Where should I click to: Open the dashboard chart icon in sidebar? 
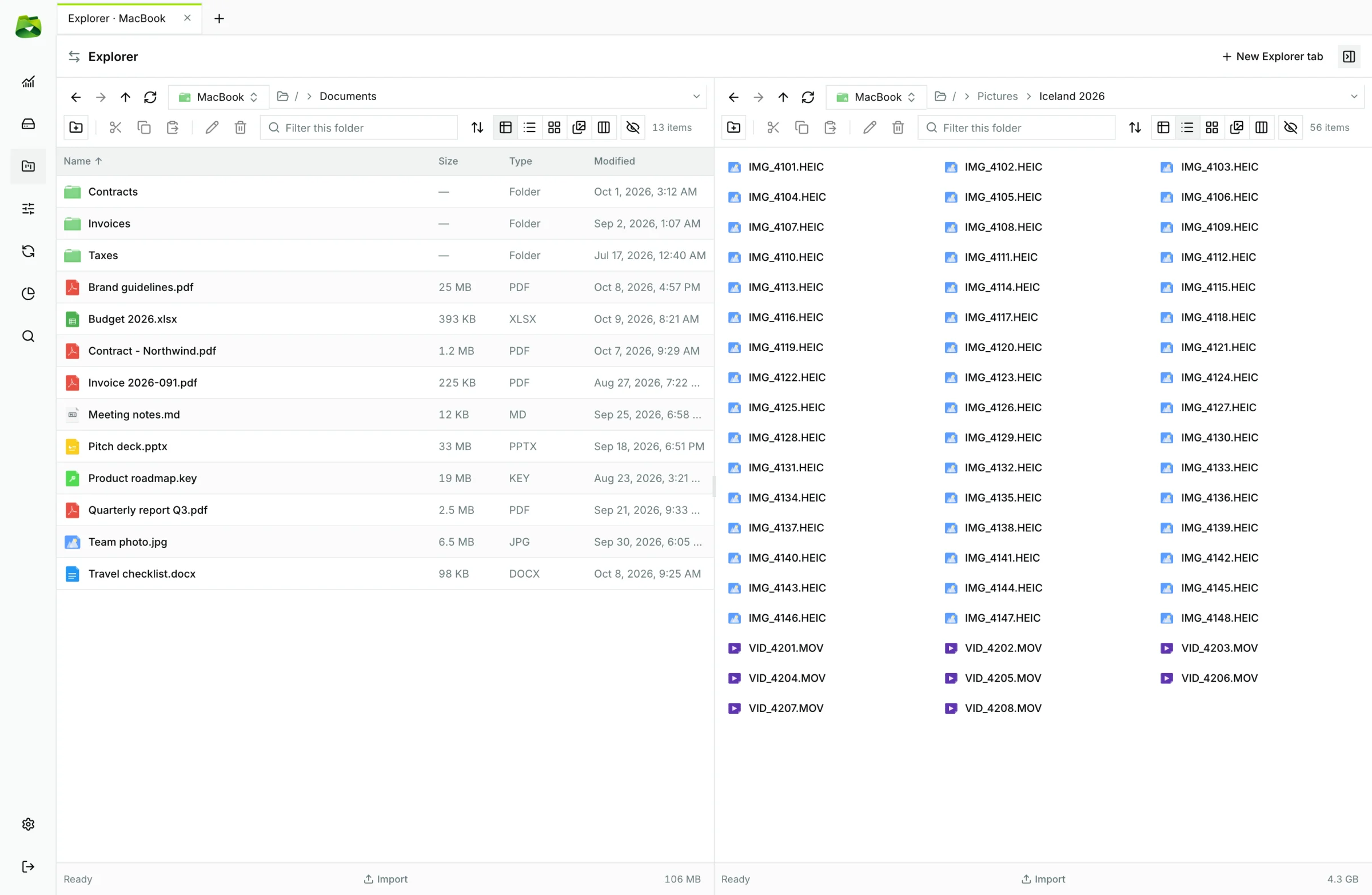28,82
